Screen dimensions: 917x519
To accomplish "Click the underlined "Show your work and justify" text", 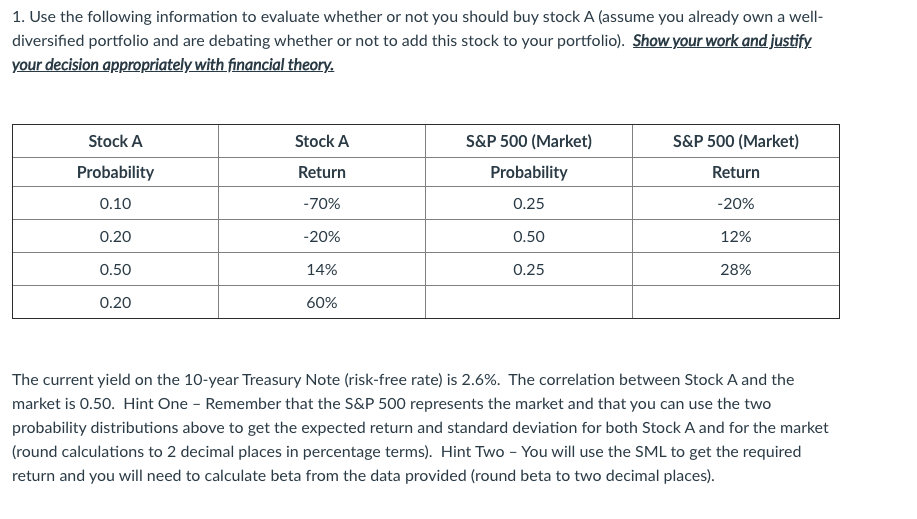I will 722,43.
